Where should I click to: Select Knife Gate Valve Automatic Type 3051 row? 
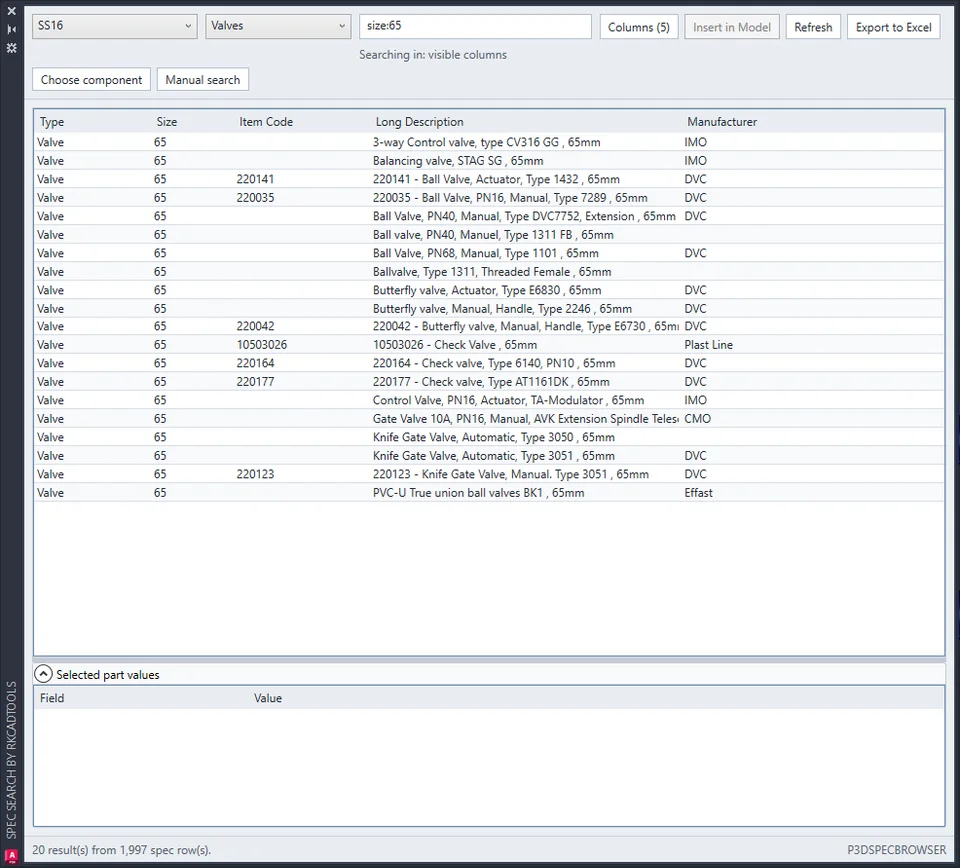[x=489, y=455]
